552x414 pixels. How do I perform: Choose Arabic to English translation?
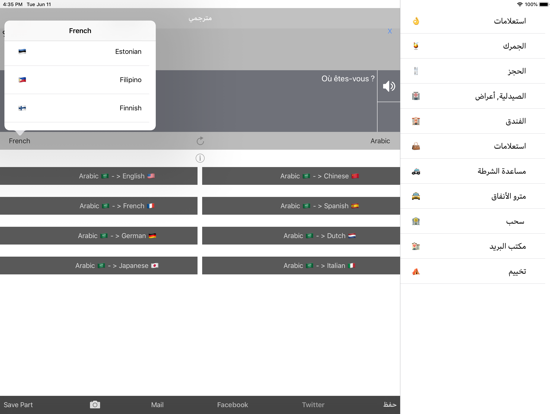99,176
